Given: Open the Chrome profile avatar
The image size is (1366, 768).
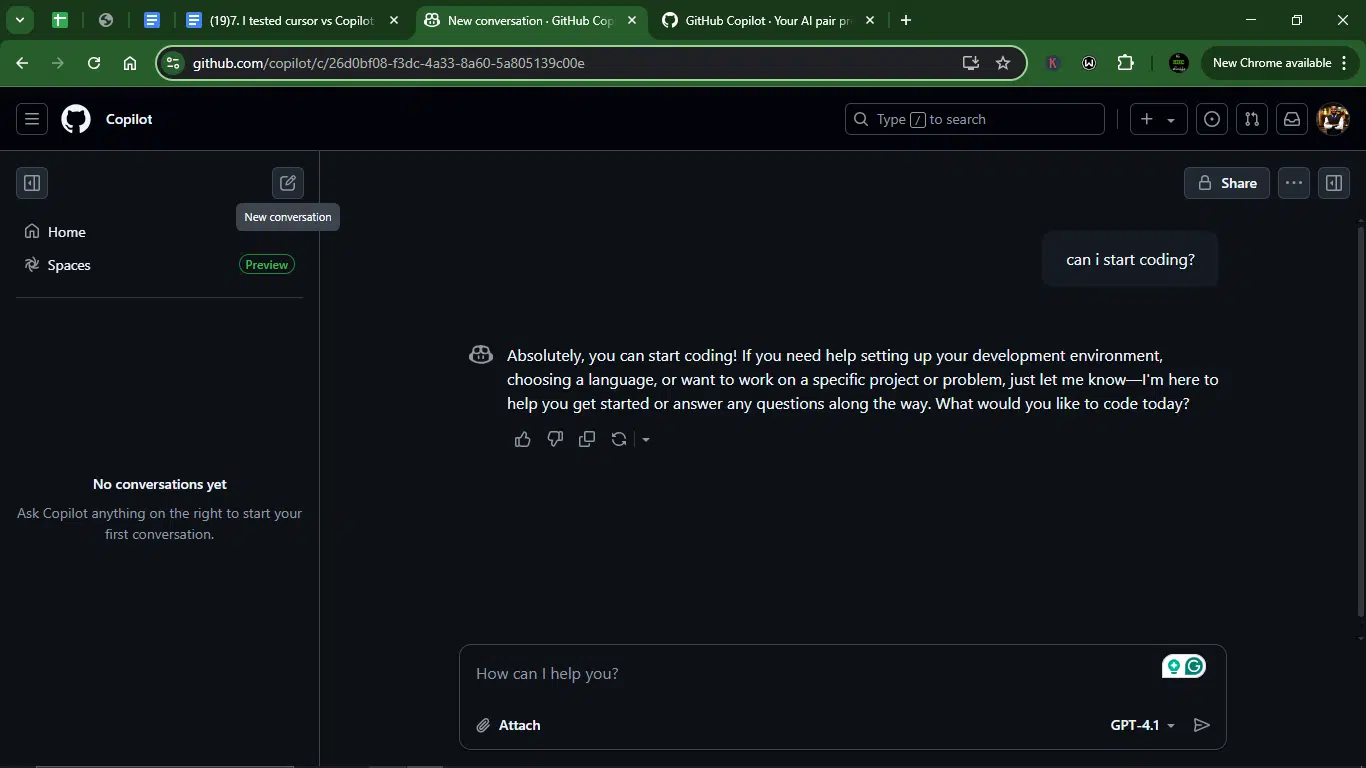Looking at the screenshot, I should click(1179, 63).
